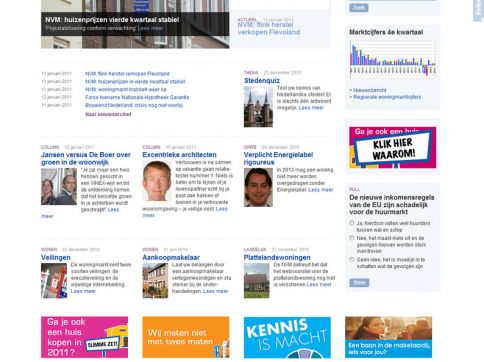The width and height of the screenshot is (484, 362).
Task: Click 'Lees meer' under Aankoopmakelaar text
Action: click(x=216, y=291)
